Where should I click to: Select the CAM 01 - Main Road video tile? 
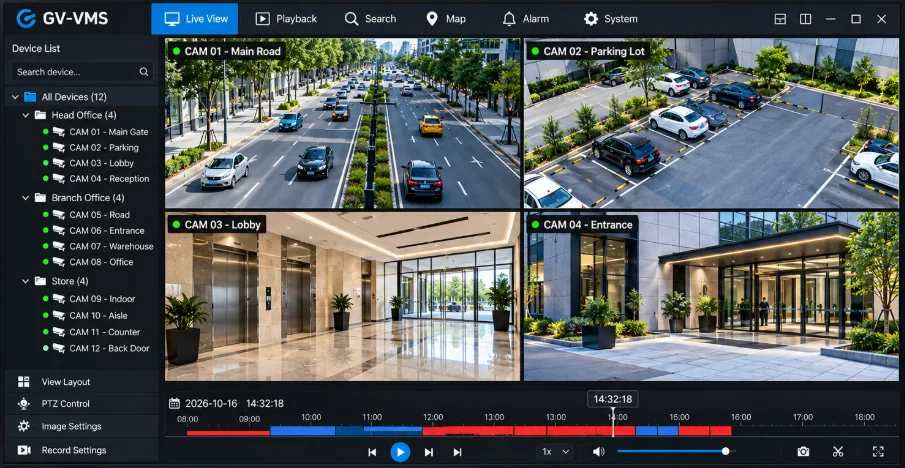[342, 123]
